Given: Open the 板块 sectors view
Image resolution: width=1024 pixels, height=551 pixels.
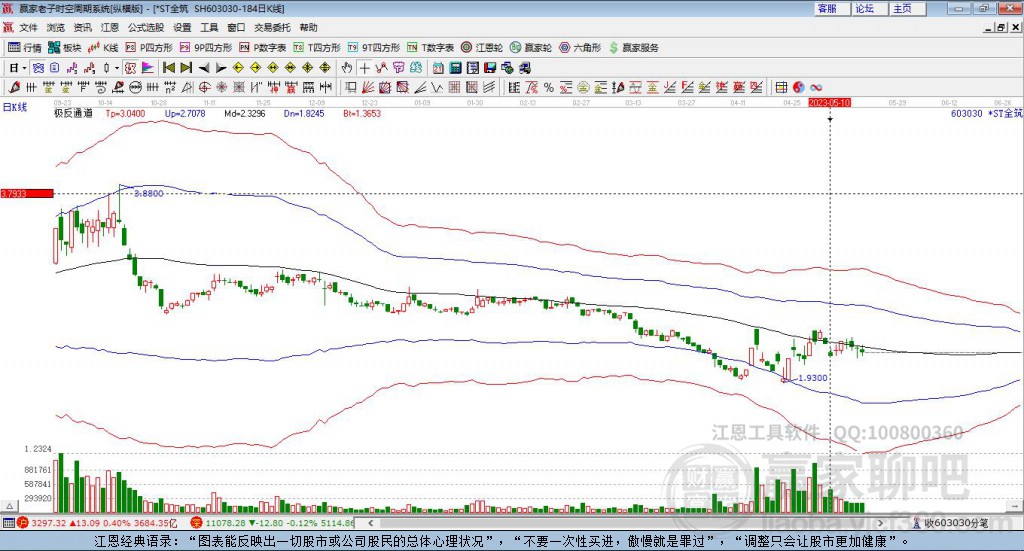Looking at the screenshot, I should [x=64, y=48].
